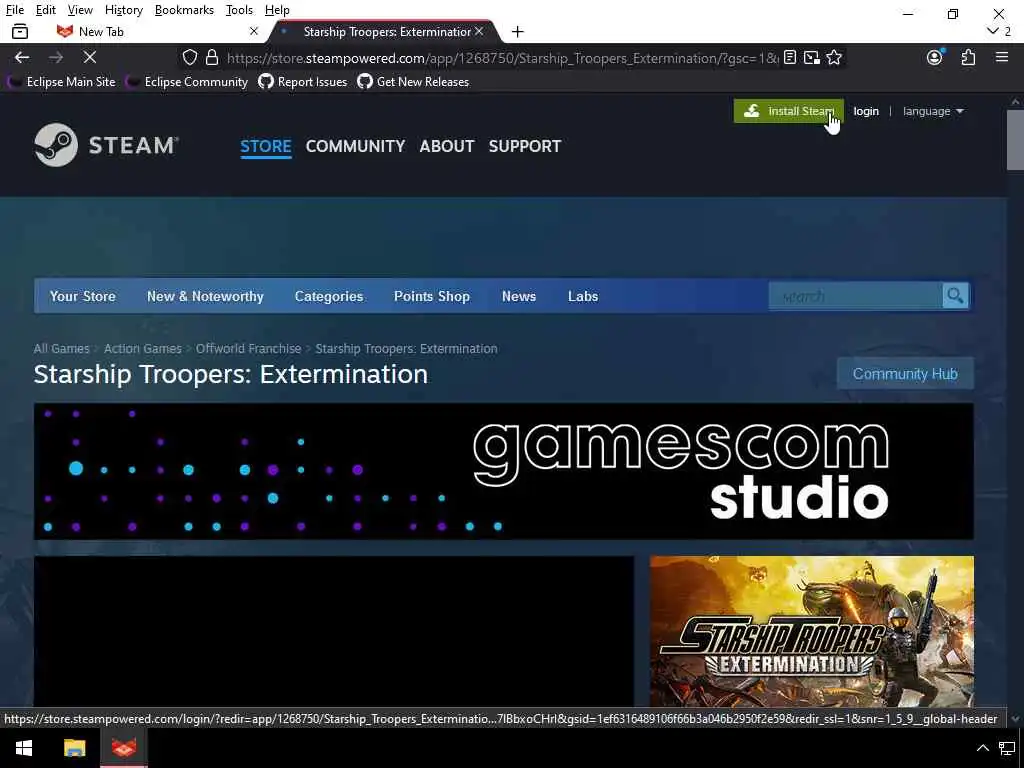The image size is (1024, 768).
Task: Open the STORE navigation item
Action: [x=266, y=146]
